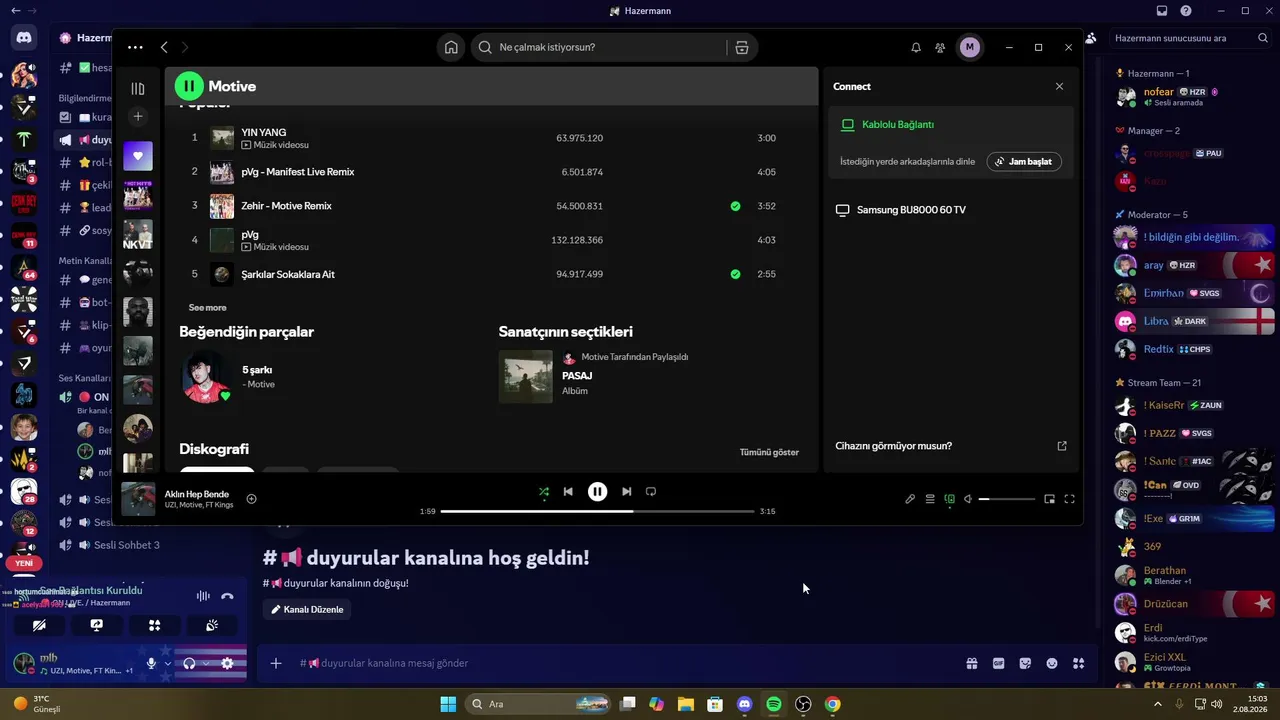Open the Spotify play queue

(930, 499)
